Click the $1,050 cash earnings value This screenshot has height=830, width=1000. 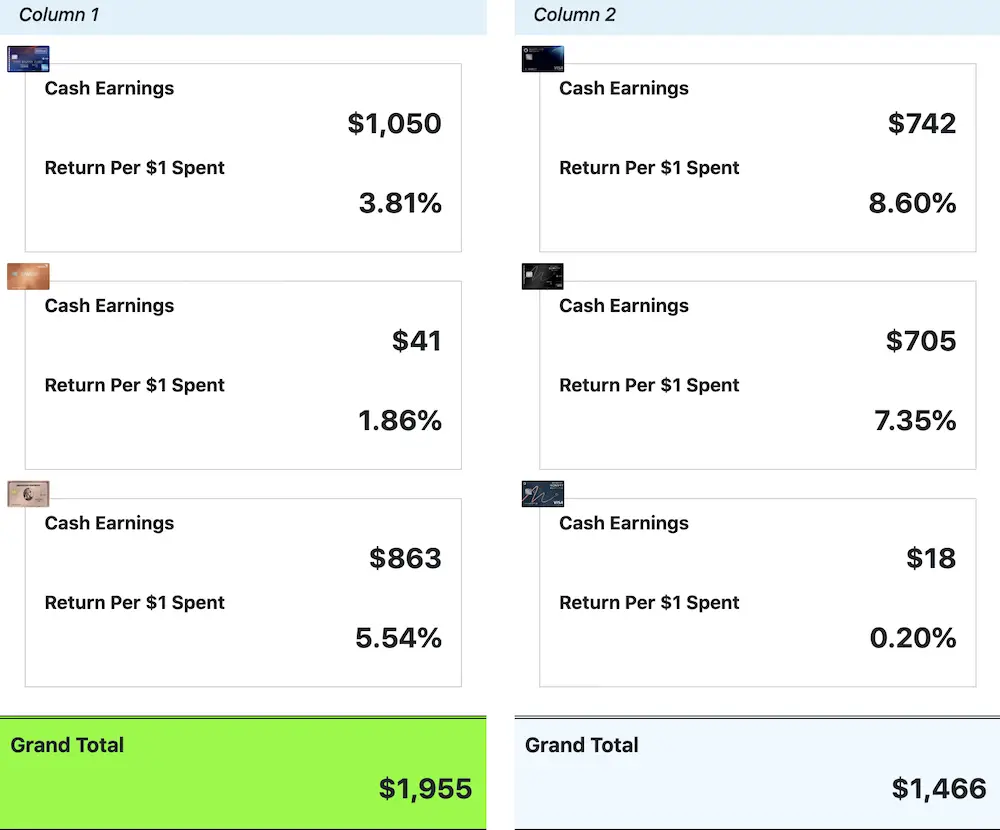[394, 123]
